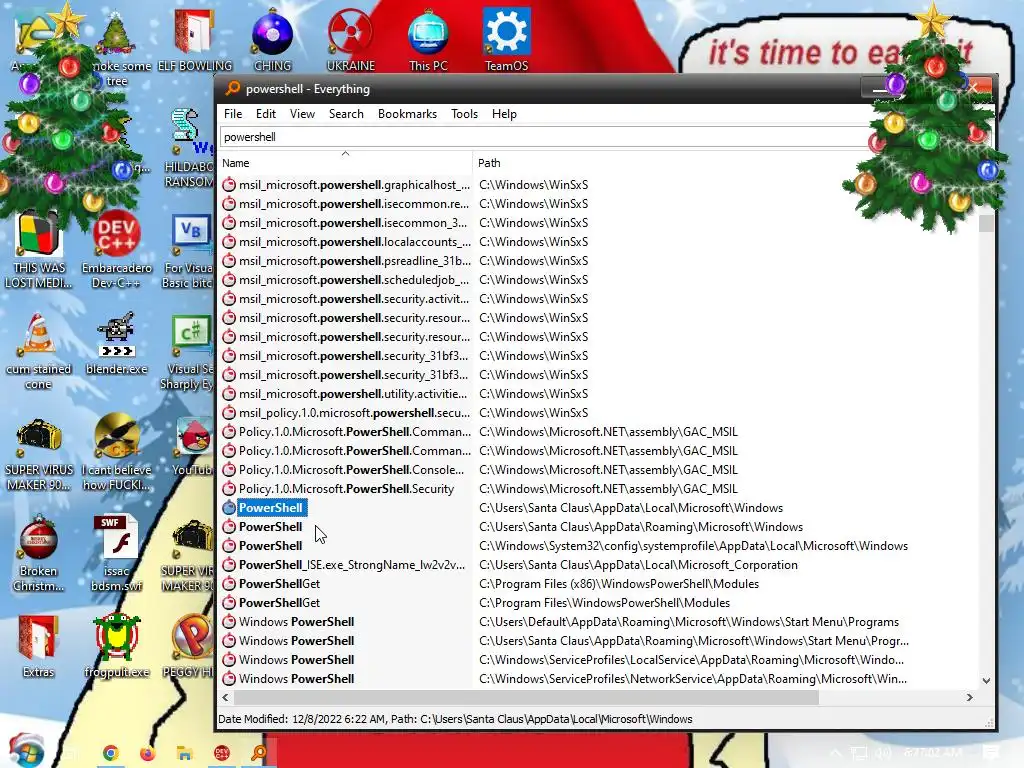The width and height of the screenshot is (1024, 768).
Task: Open Broken Christm... ornament desktop icon
Action: coord(39,553)
